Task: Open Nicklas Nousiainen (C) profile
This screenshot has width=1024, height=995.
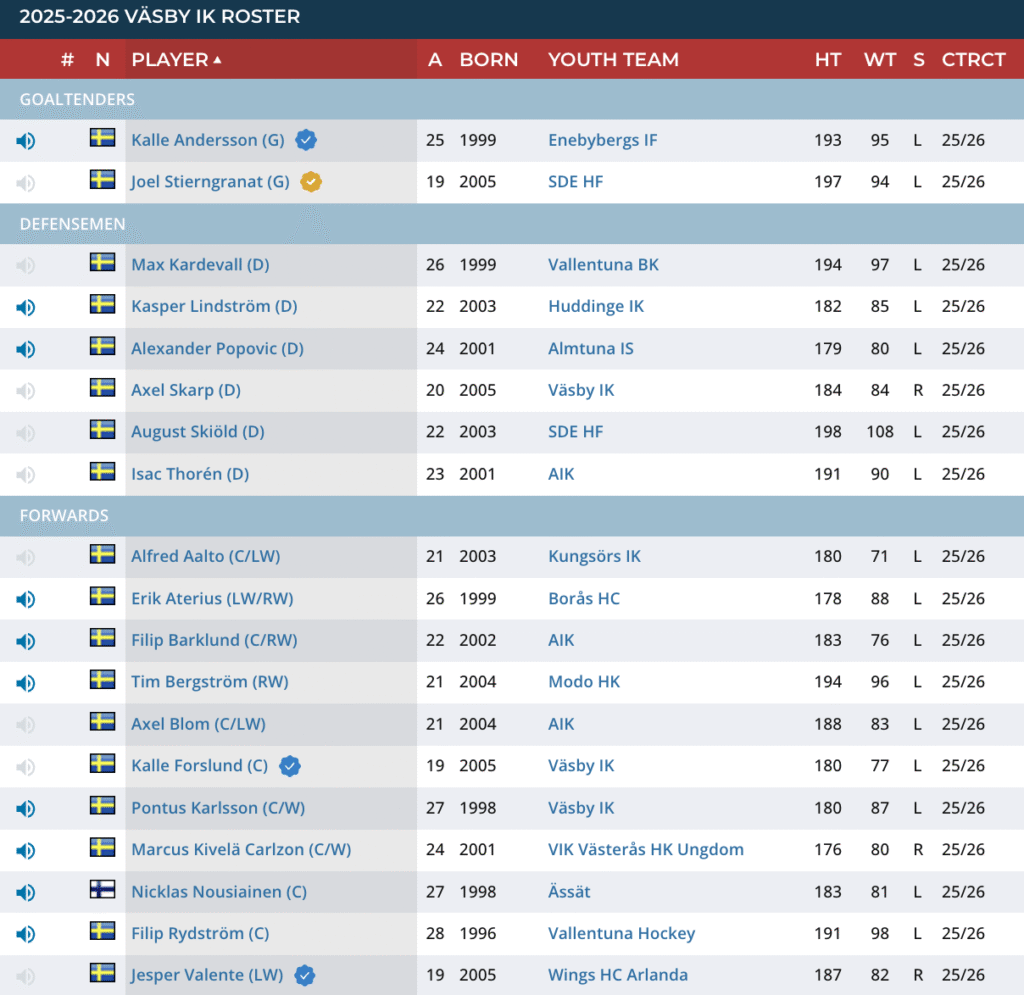Action: click(219, 891)
